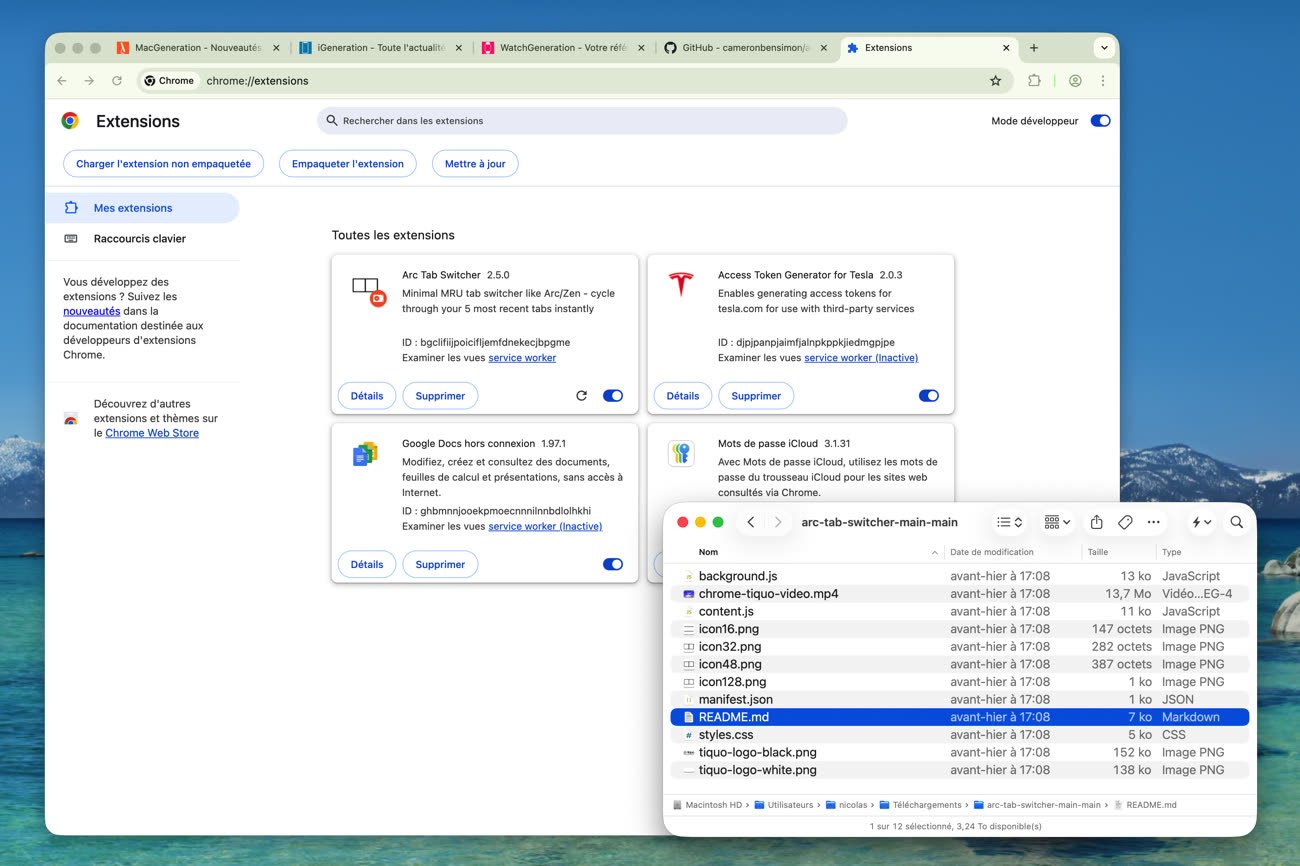This screenshot has width=1300, height=866.
Task: Reload the Arc Tab Switcher extension
Action: 581,396
